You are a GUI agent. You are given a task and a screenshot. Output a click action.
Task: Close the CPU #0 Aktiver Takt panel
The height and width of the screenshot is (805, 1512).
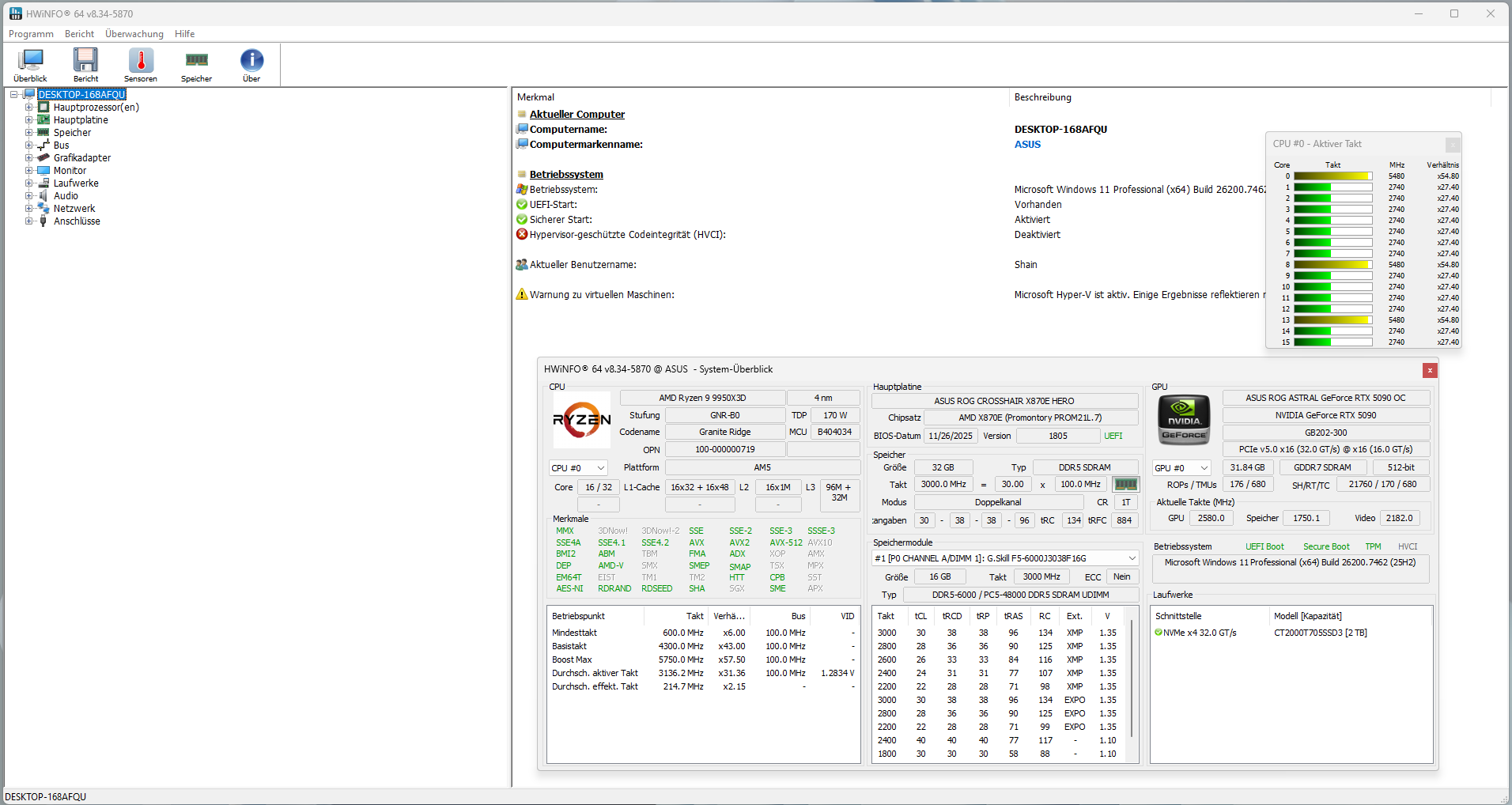point(1453,145)
